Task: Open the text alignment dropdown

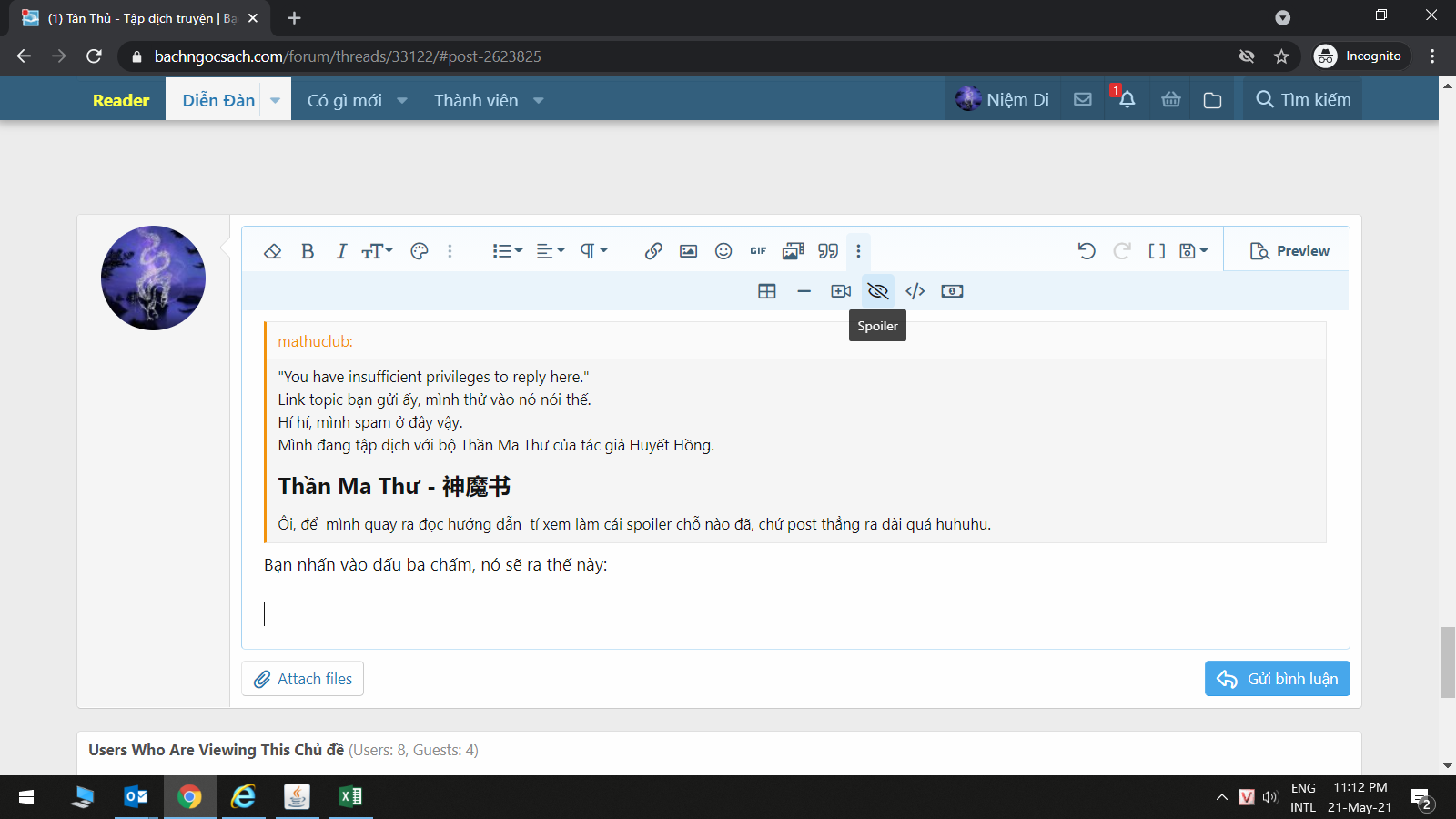Action: coord(550,251)
